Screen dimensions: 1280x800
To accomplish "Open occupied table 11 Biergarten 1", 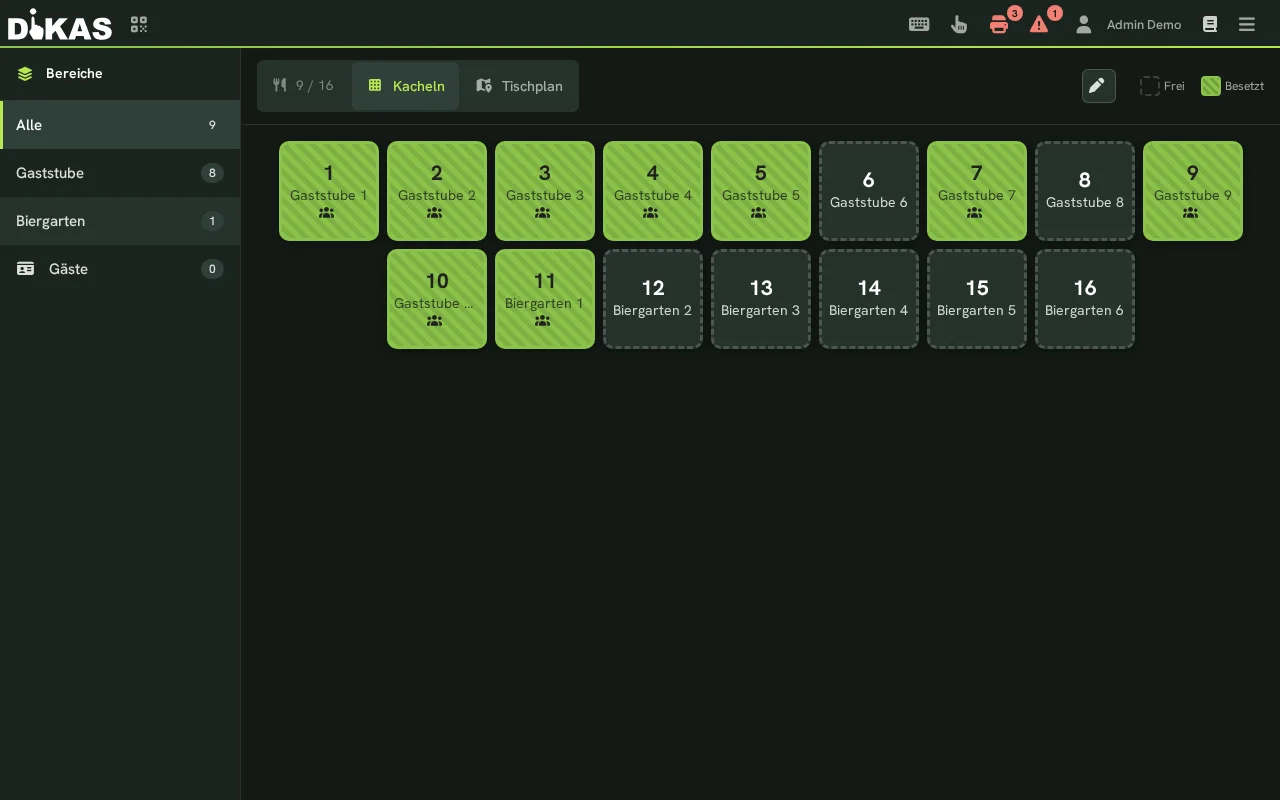I will tap(545, 299).
